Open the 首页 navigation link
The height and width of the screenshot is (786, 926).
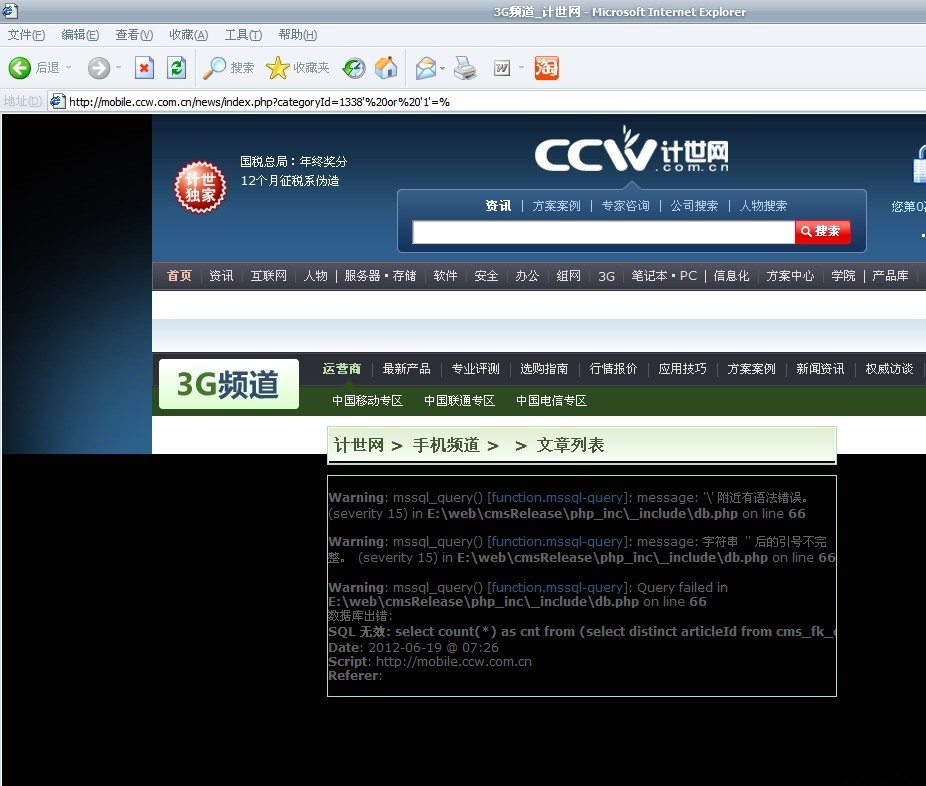[x=179, y=276]
